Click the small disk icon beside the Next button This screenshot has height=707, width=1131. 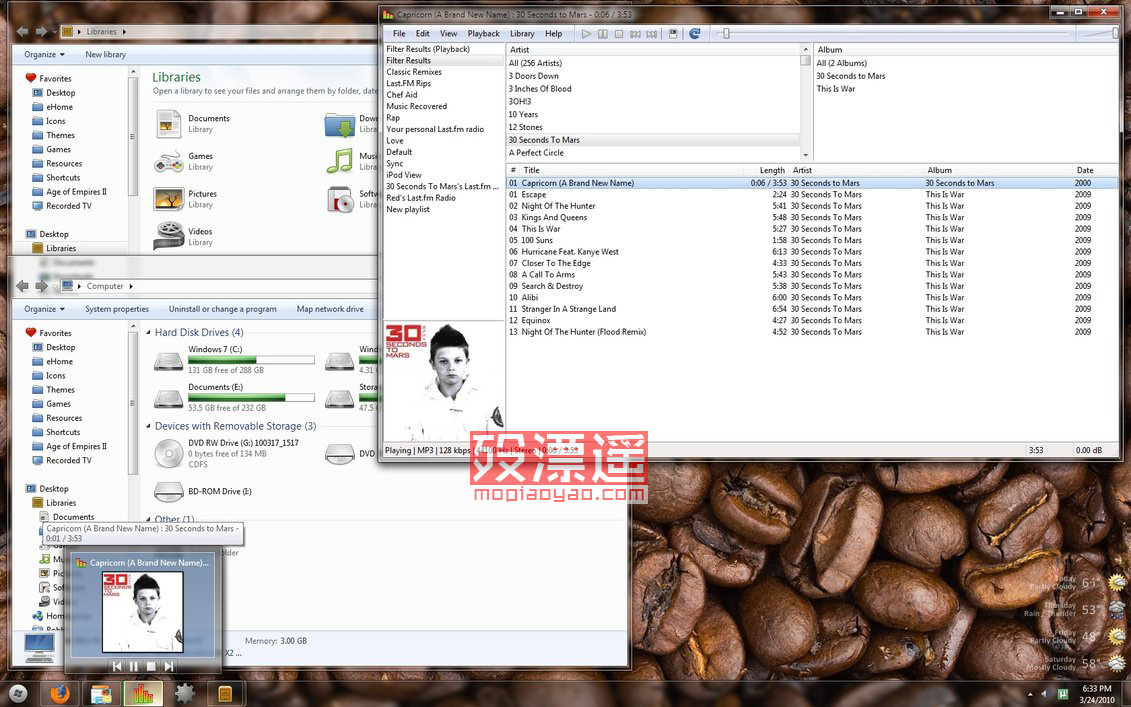pos(673,34)
